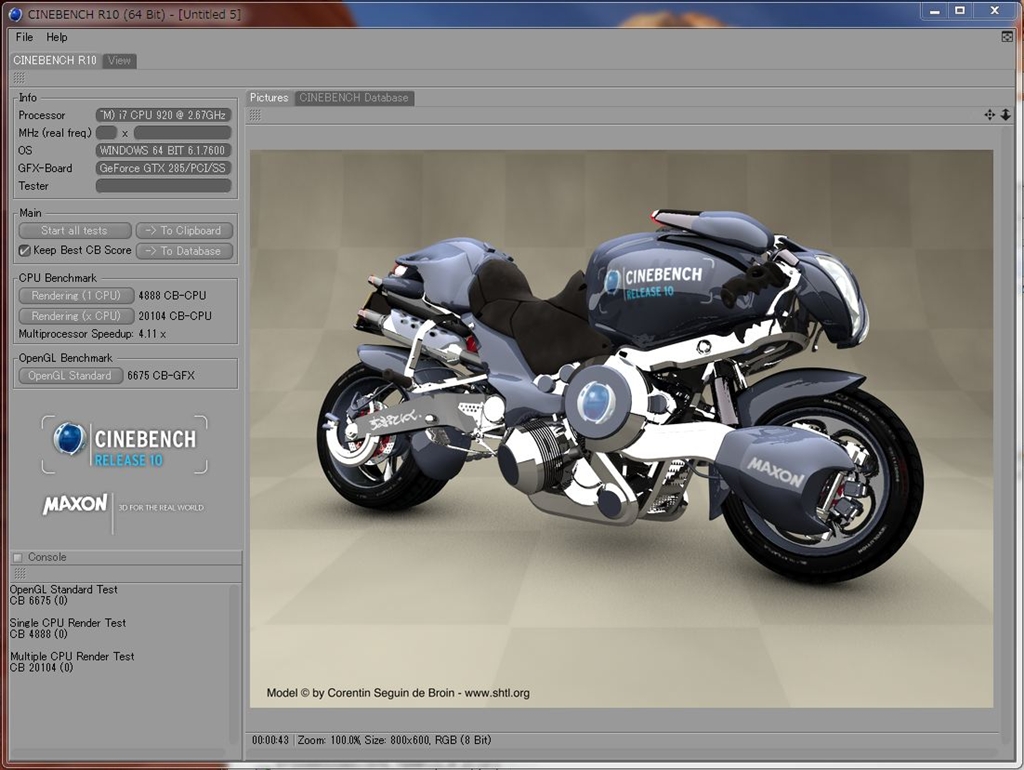Run the Rendering (1 CPU) test
The height and width of the screenshot is (770, 1024).
tap(76, 296)
